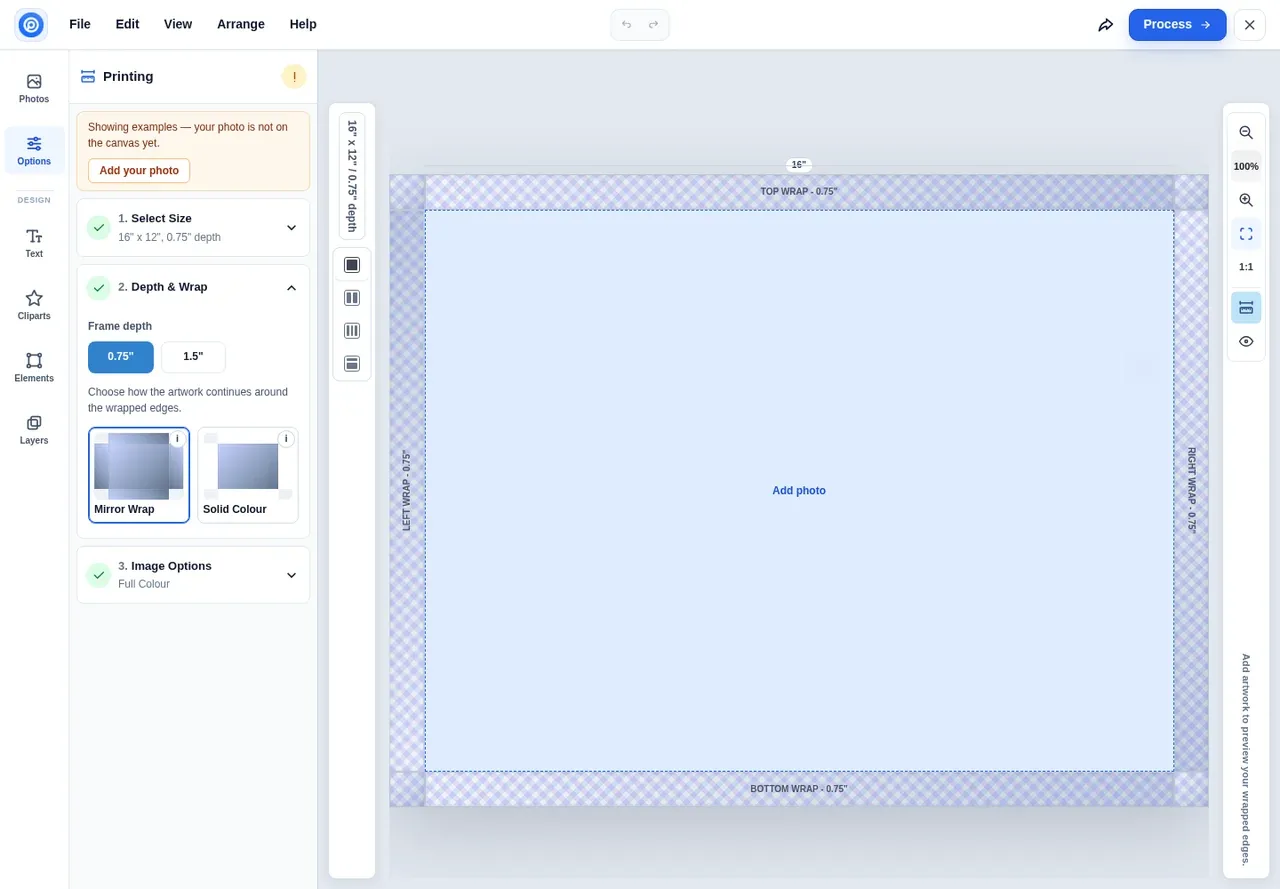Screen dimensions: 1280x889
Task: Open the Edit menu
Action: tap(127, 24)
